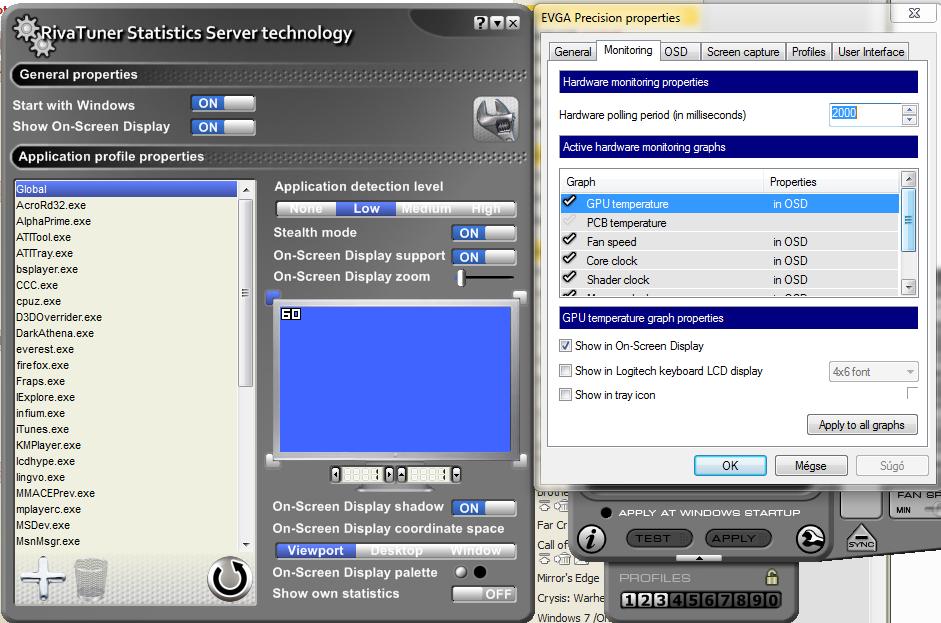Set detection level to High
The height and width of the screenshot is (623, 941).
point(486,209)
